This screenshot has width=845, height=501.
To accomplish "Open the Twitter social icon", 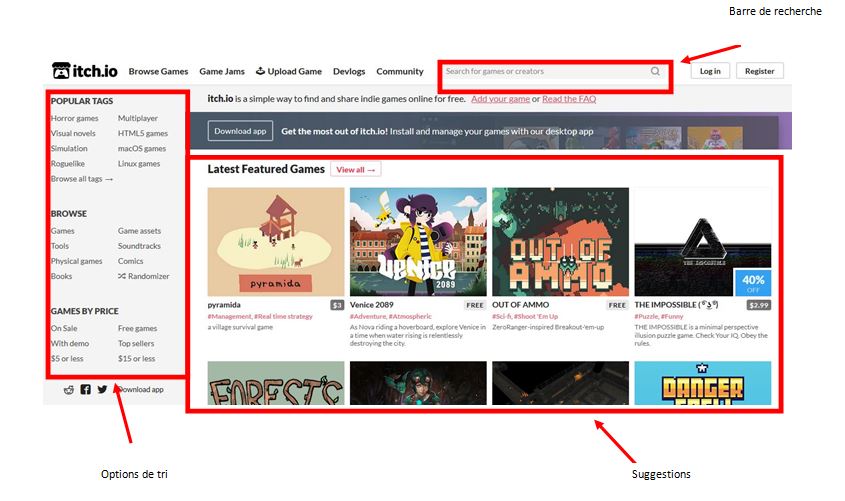I will tap(102, 389).
